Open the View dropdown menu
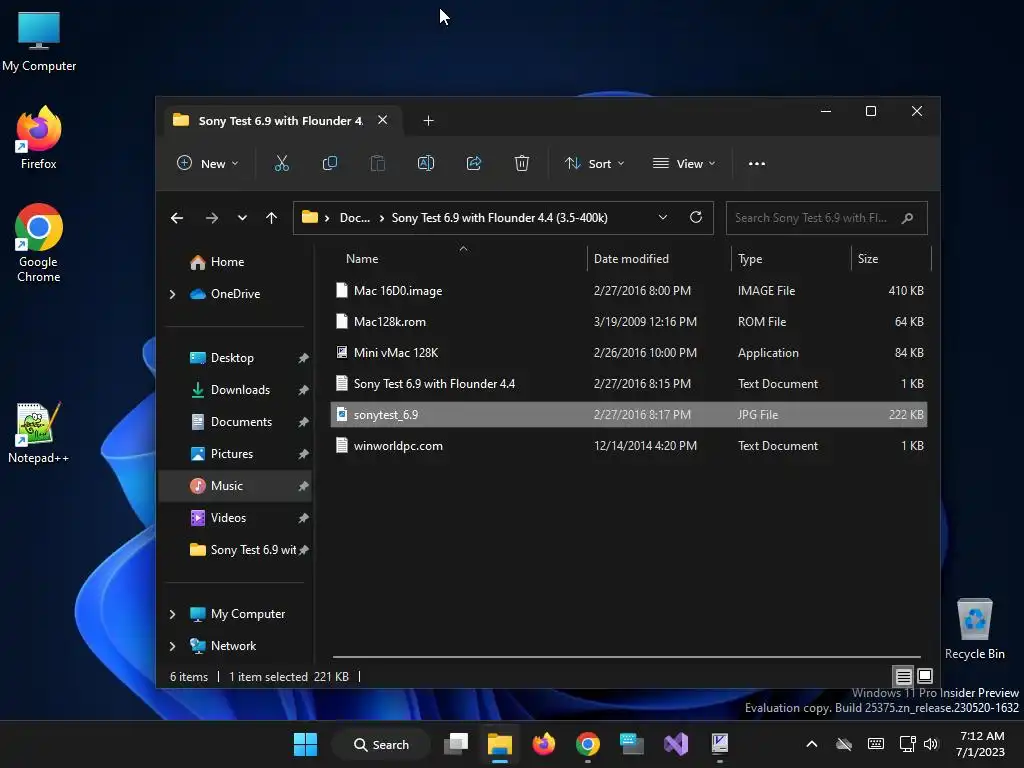The image size is (1024, 768). (x=684, y=163)
